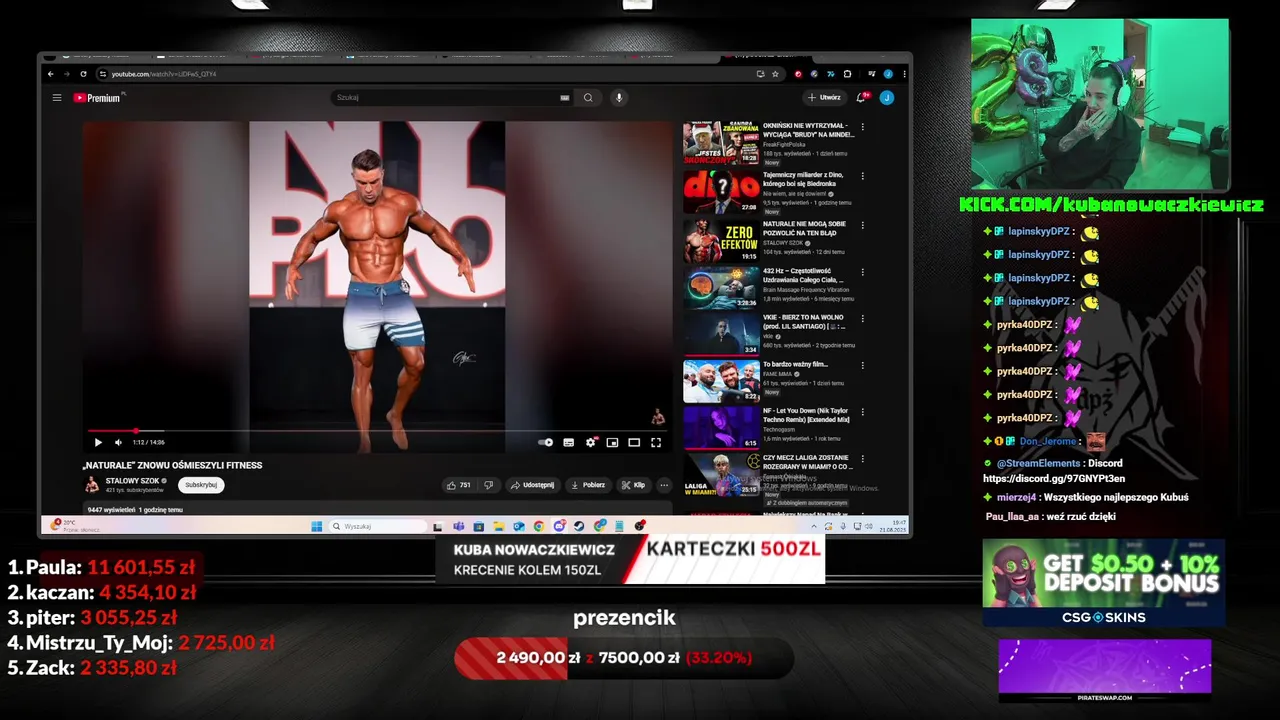Click the magnifier search button on YouTube
The height and width of the screenshot is (720, 1280).
pos(588,98)
